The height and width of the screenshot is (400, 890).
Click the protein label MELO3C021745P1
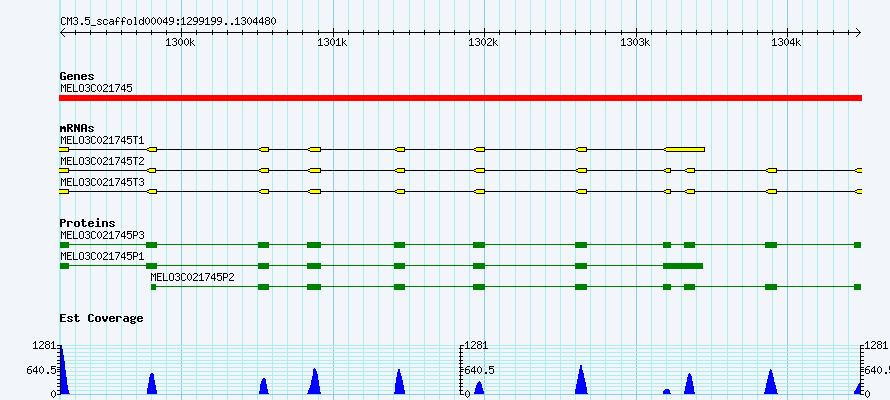tap(102, 256)
